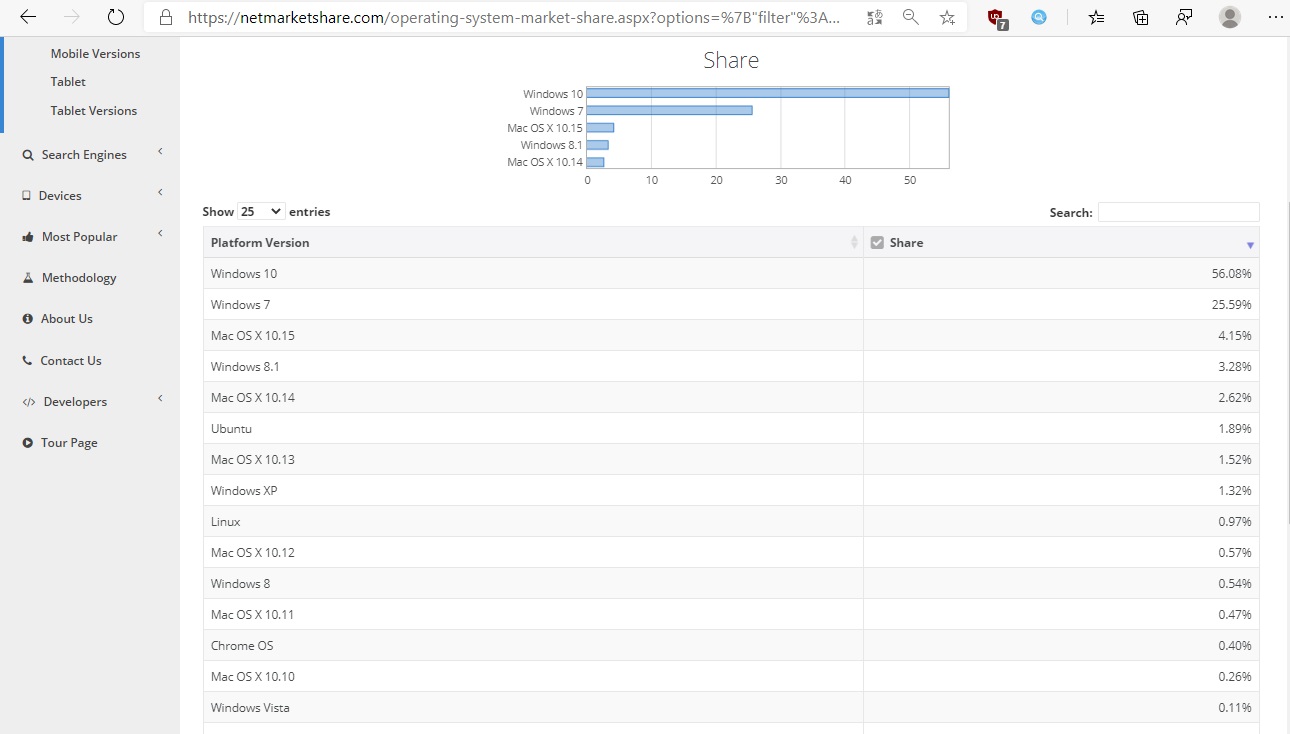
Task: Expand the Most Popular submenu chevron
Action: pos(160,234)
